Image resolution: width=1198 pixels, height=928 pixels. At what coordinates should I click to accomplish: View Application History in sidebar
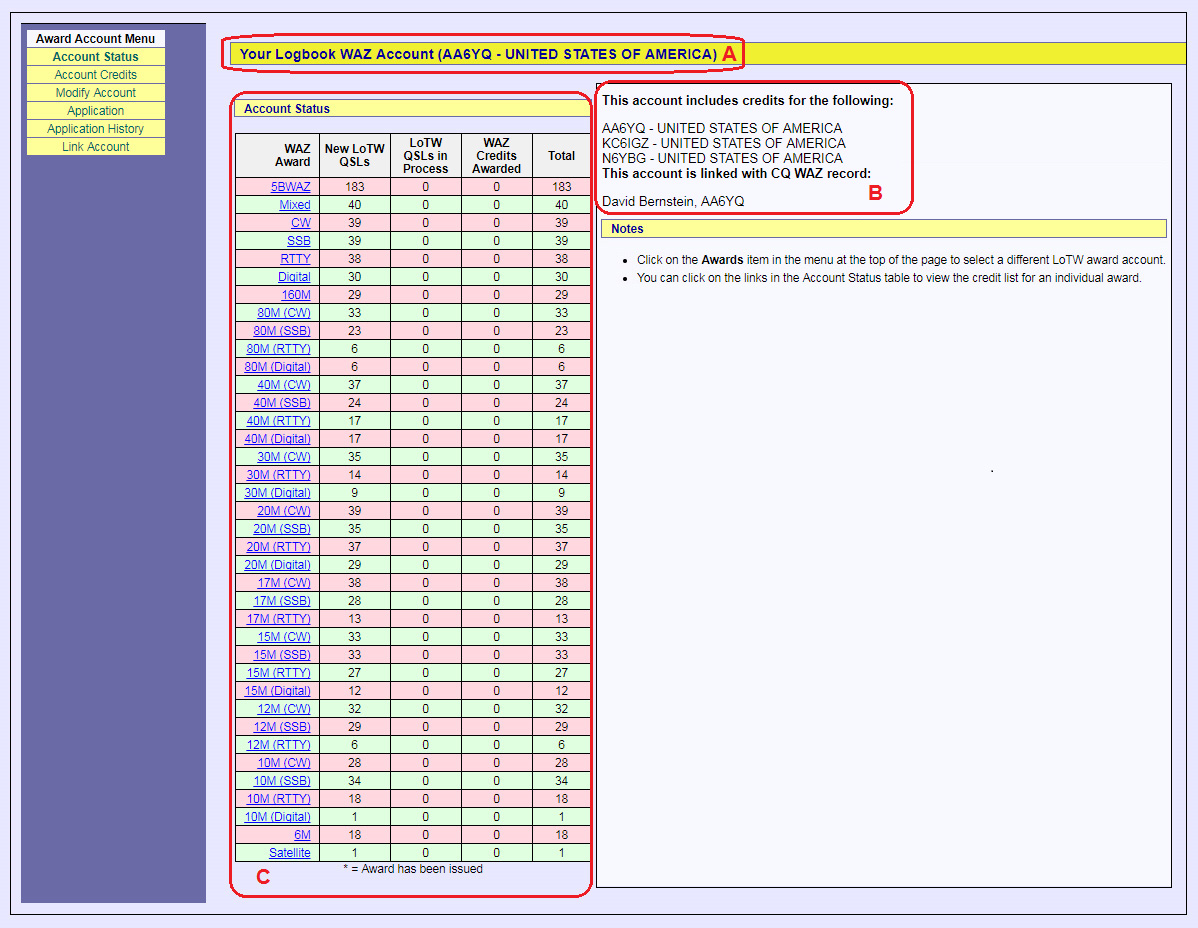tap(95, 129)
